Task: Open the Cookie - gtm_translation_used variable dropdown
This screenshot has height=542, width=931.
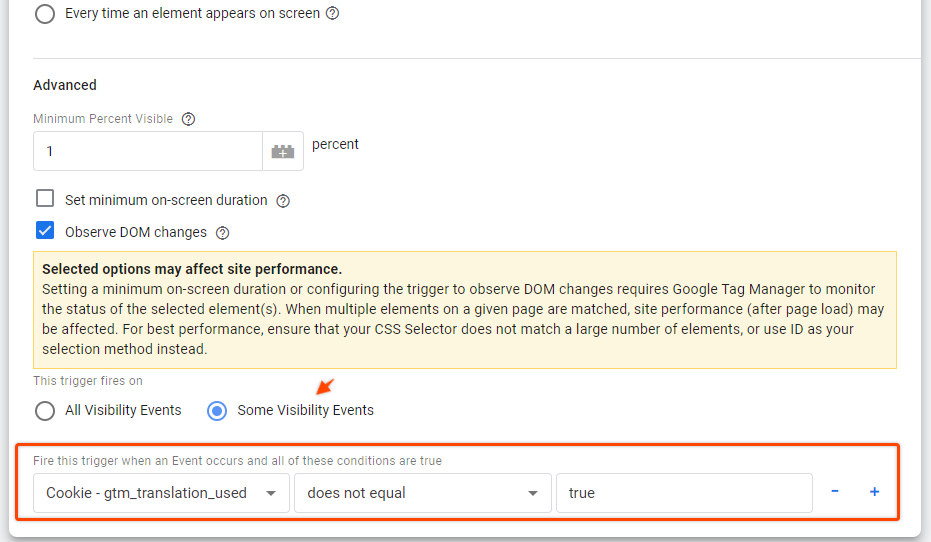Action: coord(162,493)
